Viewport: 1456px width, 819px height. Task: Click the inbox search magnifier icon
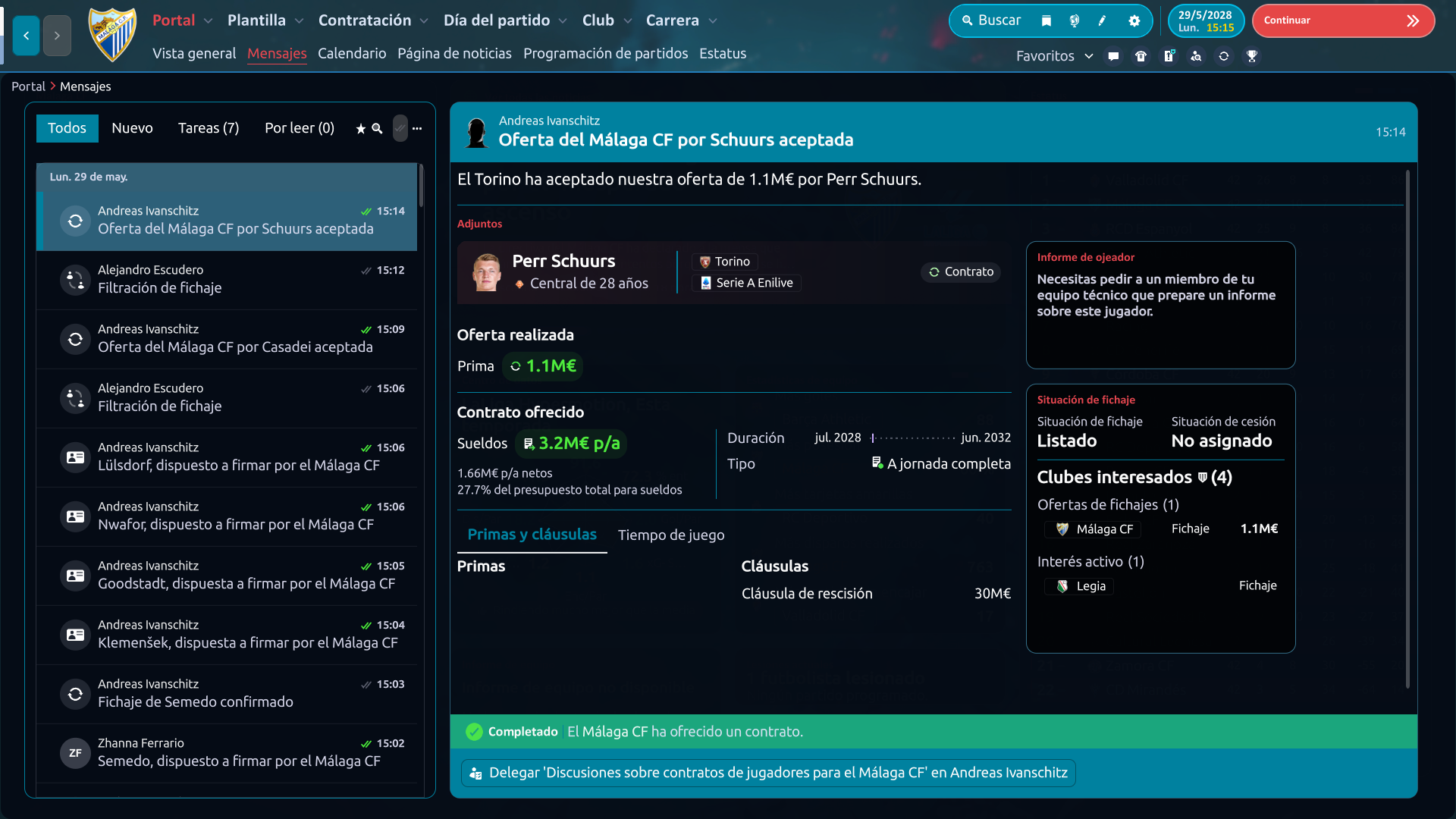click(x=377, y=129)
